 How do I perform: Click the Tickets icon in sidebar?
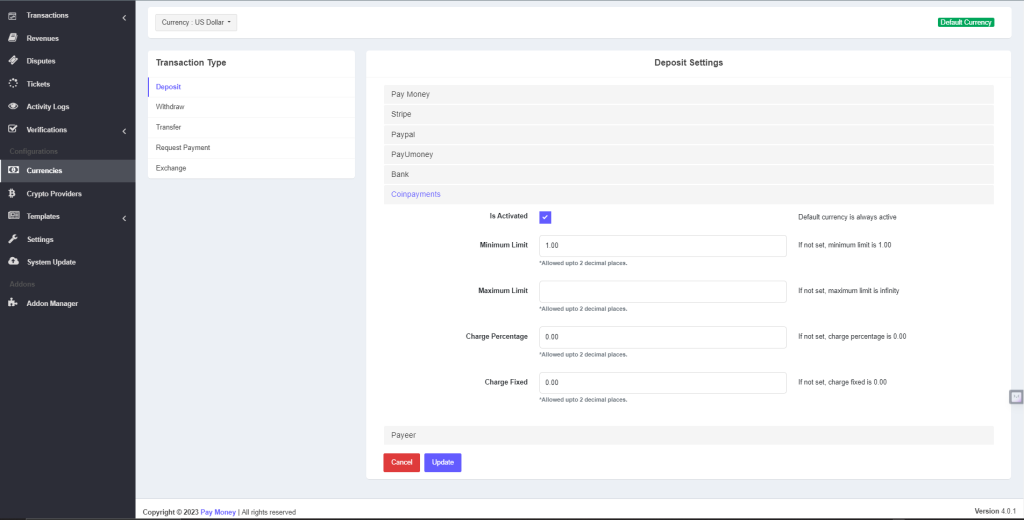[13, 84]
